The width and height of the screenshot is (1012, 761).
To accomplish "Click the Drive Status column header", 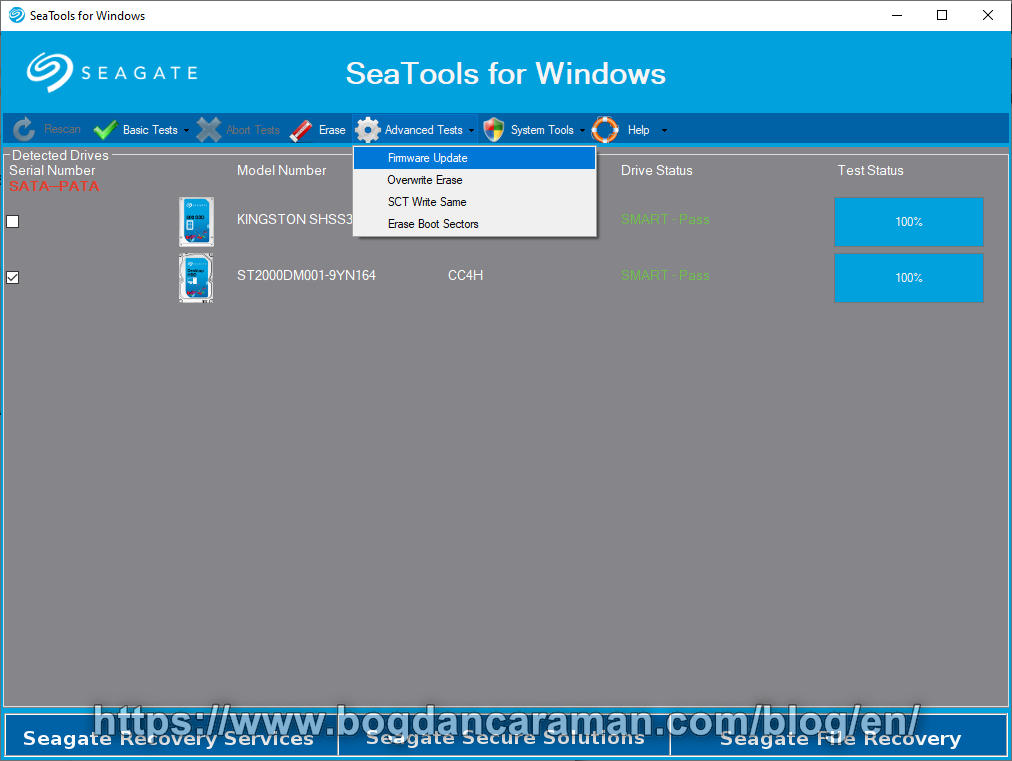I will (656, 170).
